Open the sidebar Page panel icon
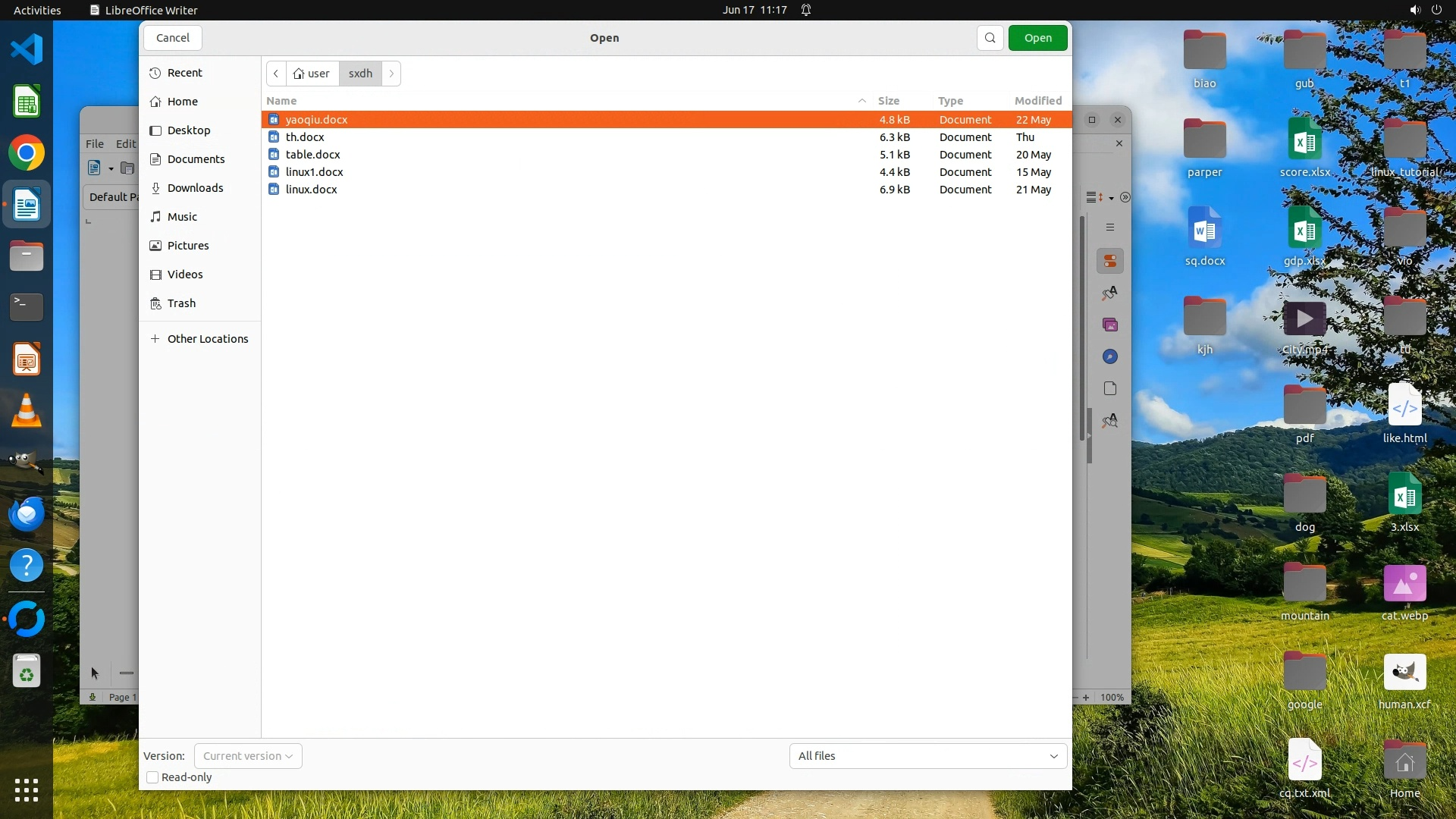Image resolution: width=1456 pixels, height=819 pixels. pyautogui.click(x=1110, y=389)
